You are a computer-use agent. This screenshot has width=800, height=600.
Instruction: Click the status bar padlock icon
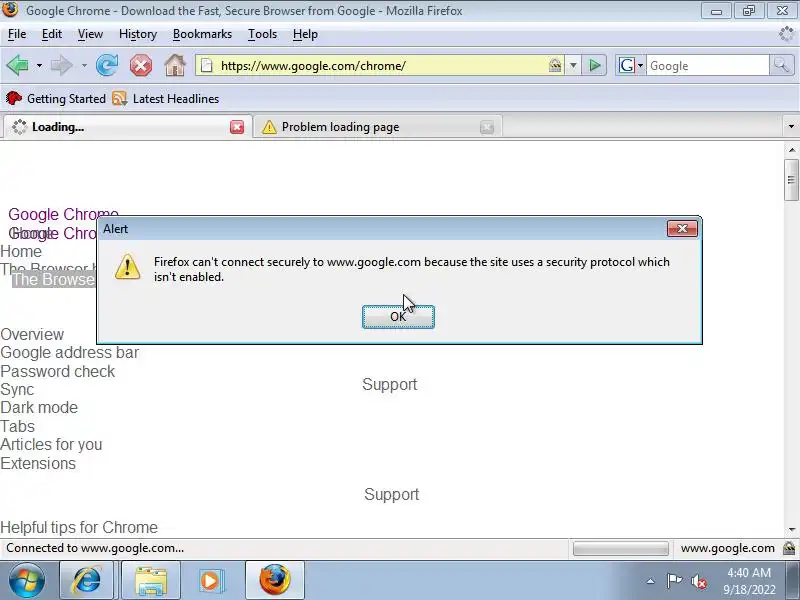tap(789, 548)
